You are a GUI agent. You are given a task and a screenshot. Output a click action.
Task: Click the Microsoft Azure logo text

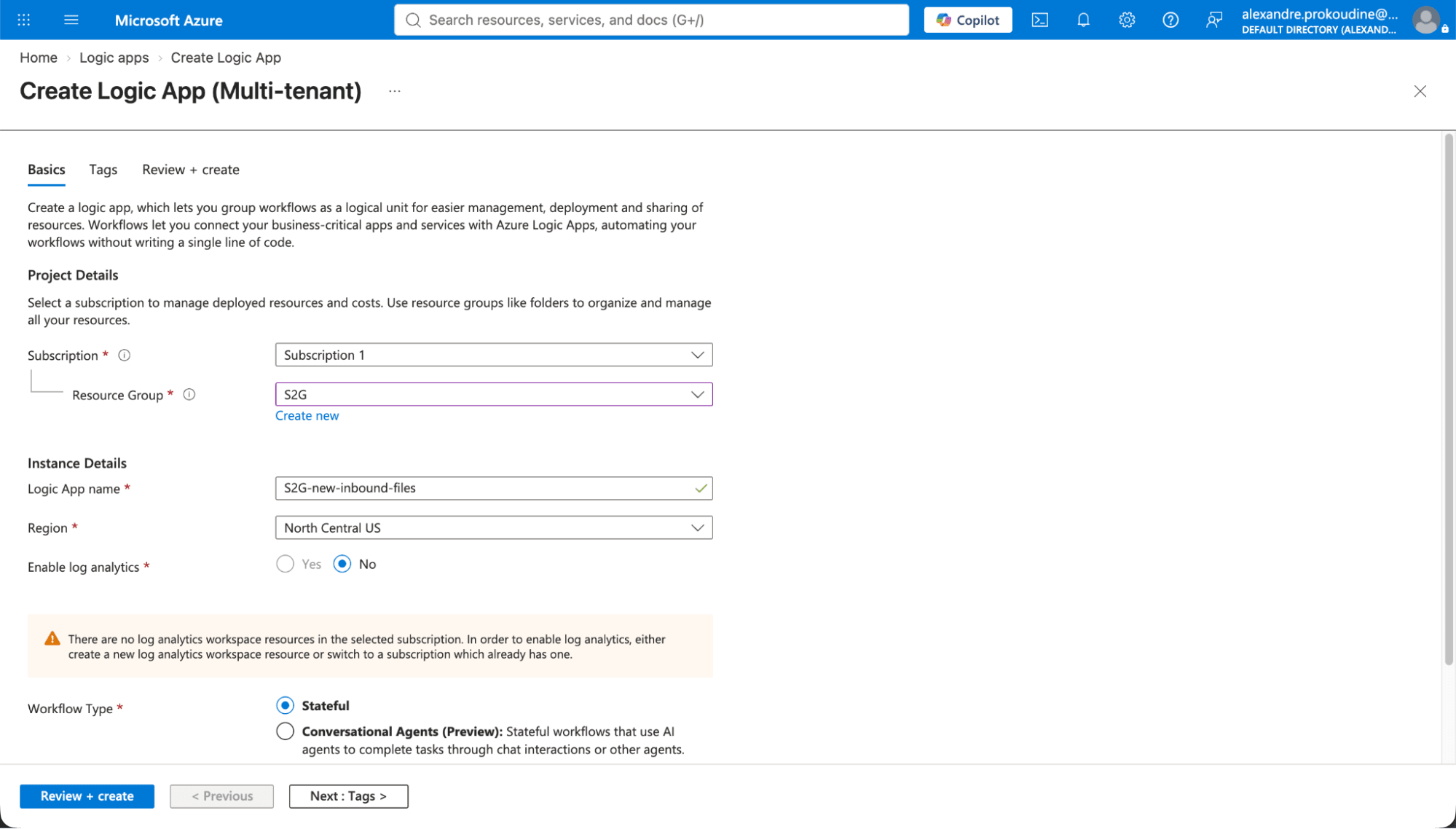pyautogui.click(x=168, y=20)
